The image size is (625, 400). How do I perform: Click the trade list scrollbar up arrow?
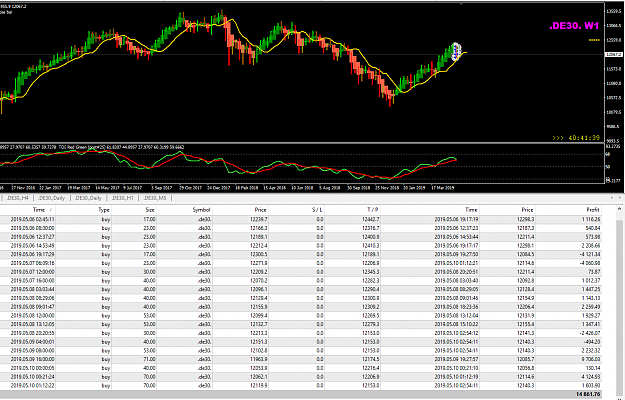click(619, 209)
